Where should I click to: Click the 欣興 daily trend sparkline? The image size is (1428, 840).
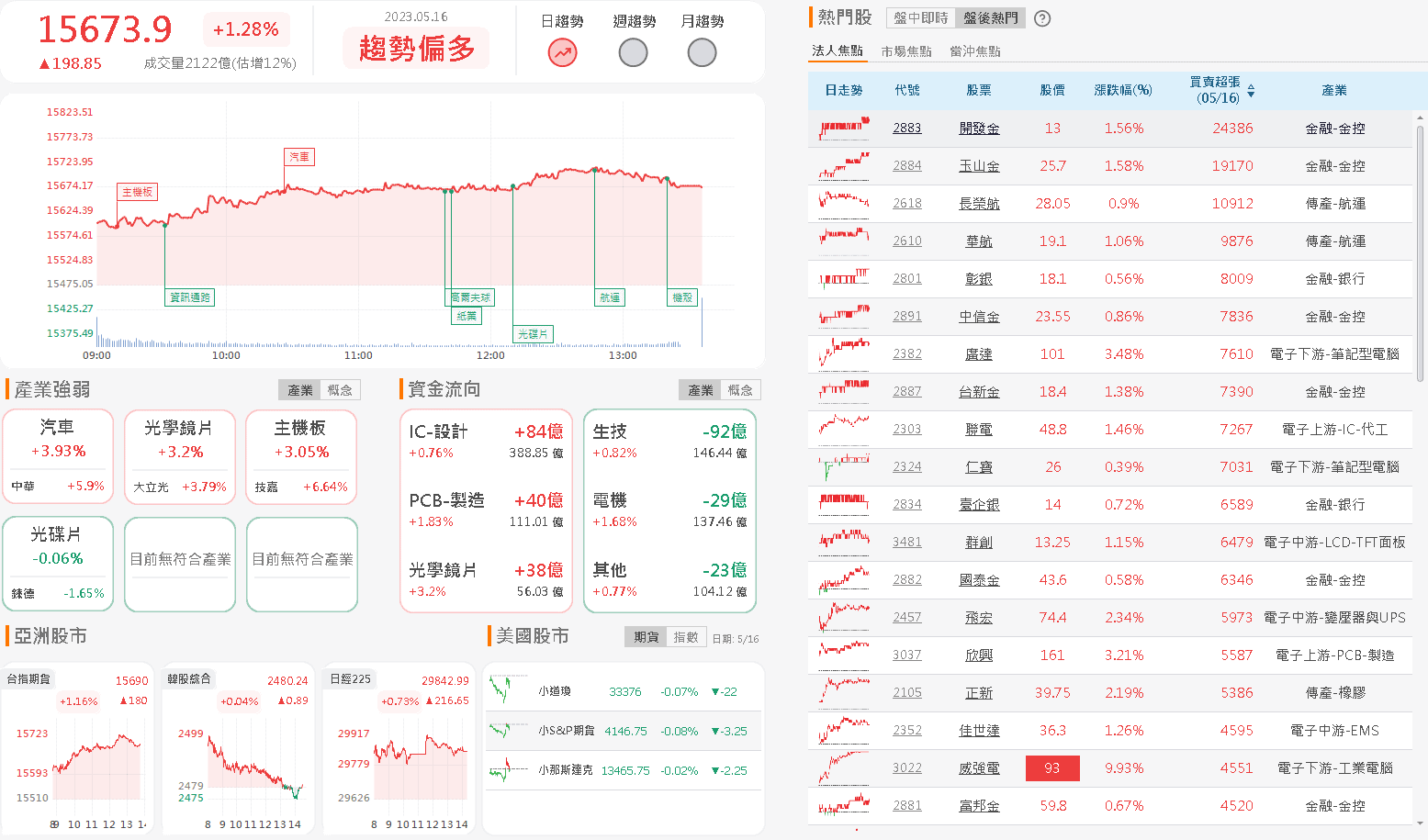(x=844, y=655)
